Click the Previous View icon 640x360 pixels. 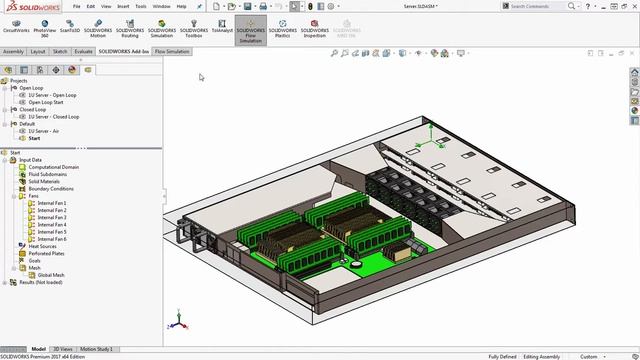tap(355, 53)
